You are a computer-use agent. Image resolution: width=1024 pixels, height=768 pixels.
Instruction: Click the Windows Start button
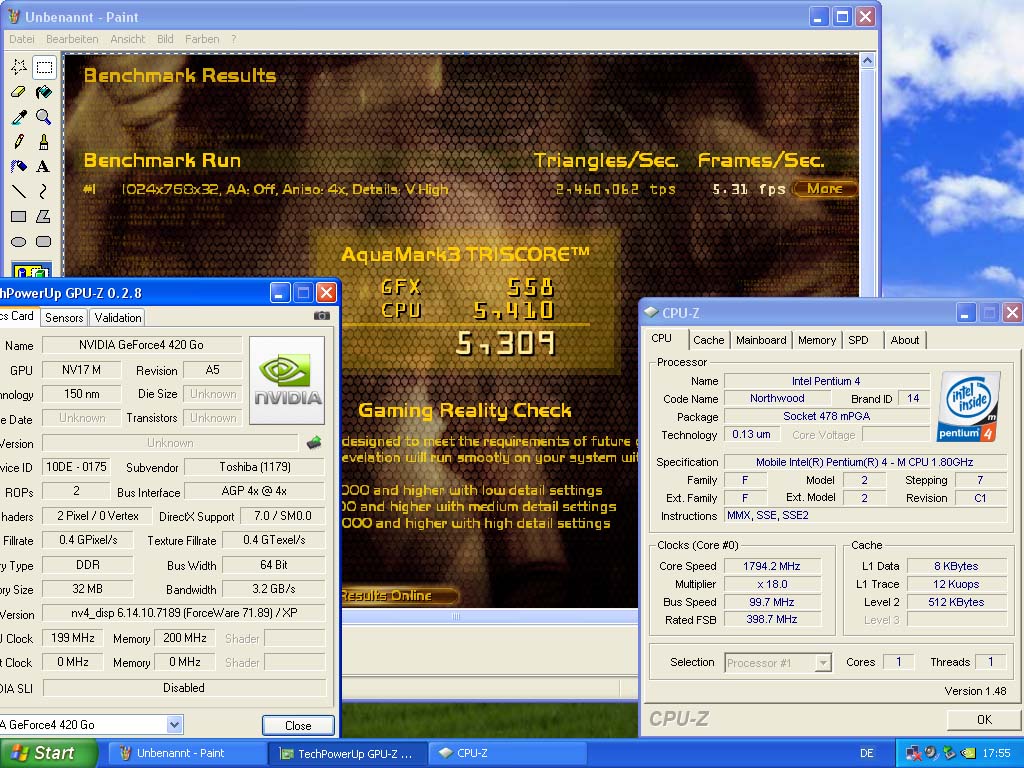pos(48,753)
